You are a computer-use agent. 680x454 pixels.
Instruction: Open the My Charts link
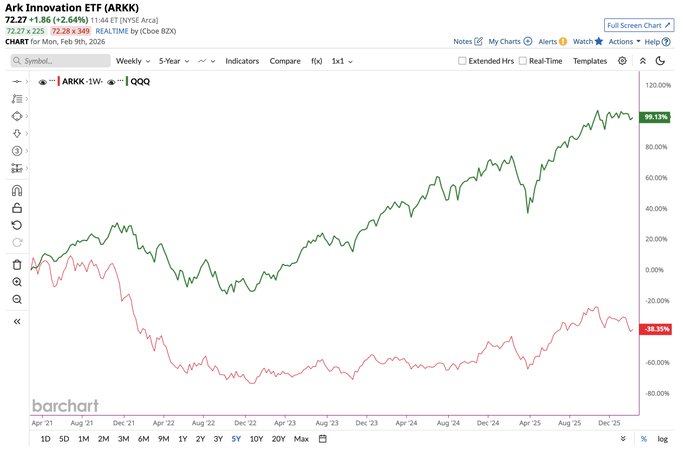[x=510, y=42]
